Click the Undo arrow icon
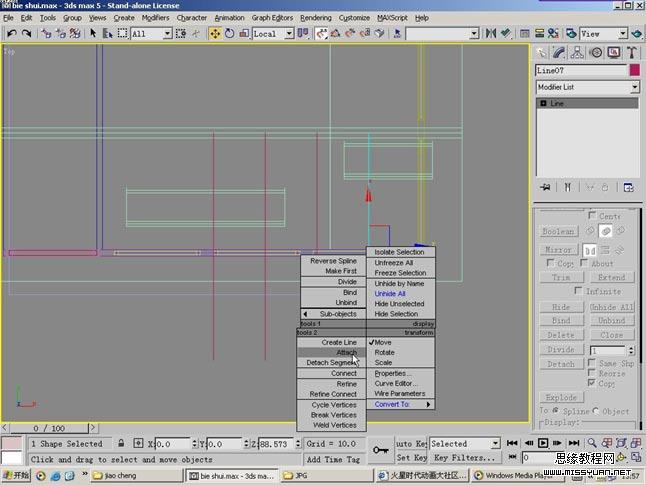The height and width of the screenshot is (485, 646). [x=12, y=33]
